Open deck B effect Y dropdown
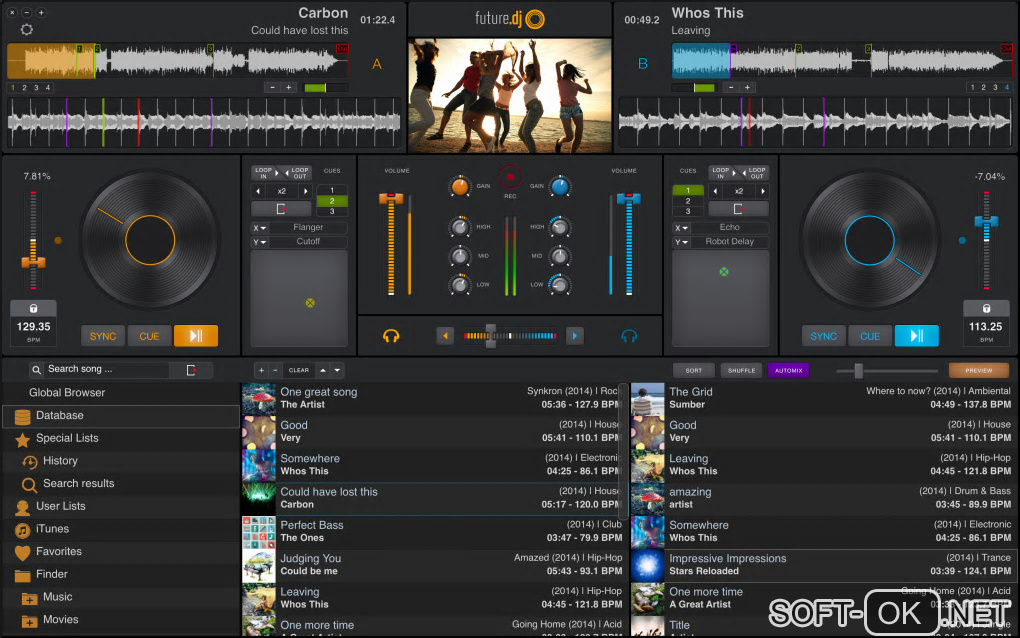This screenshot has height=638, width=1020. tap(681, 242)
